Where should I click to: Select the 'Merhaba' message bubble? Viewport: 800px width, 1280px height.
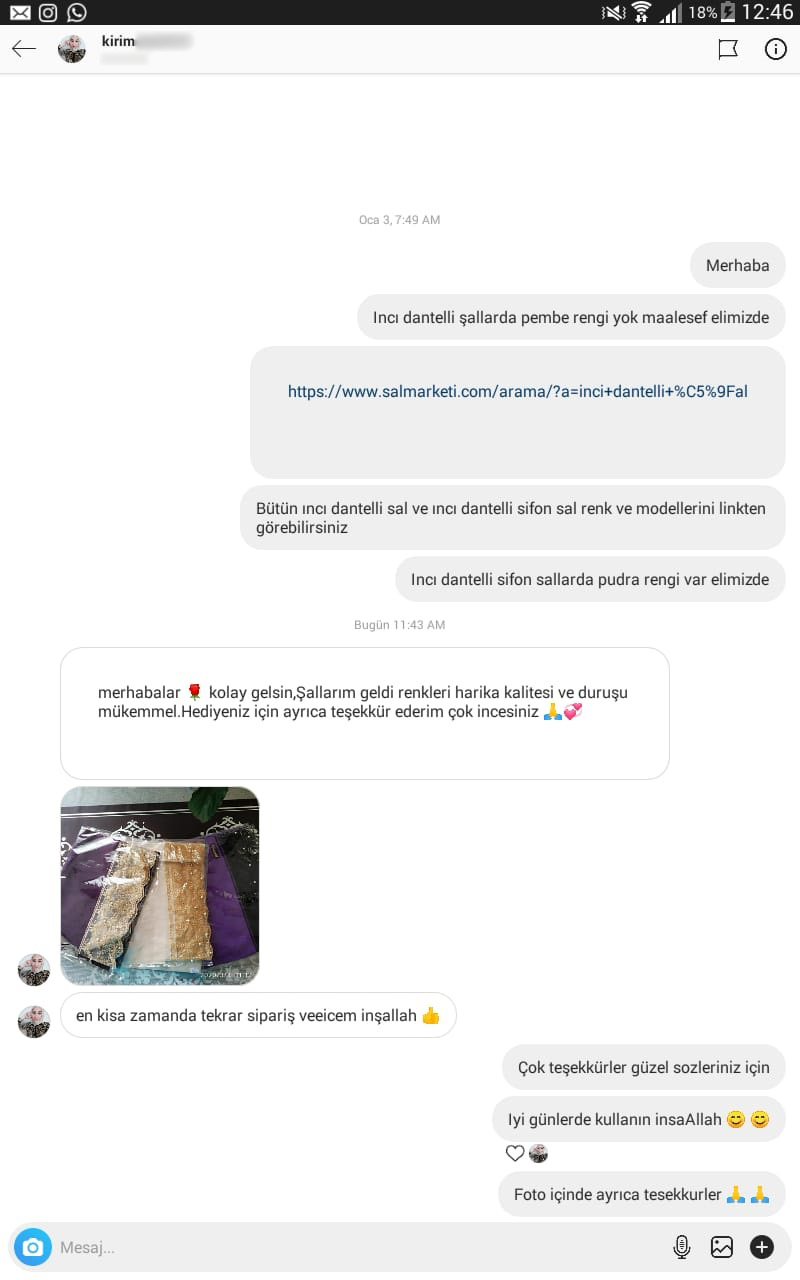738,266
